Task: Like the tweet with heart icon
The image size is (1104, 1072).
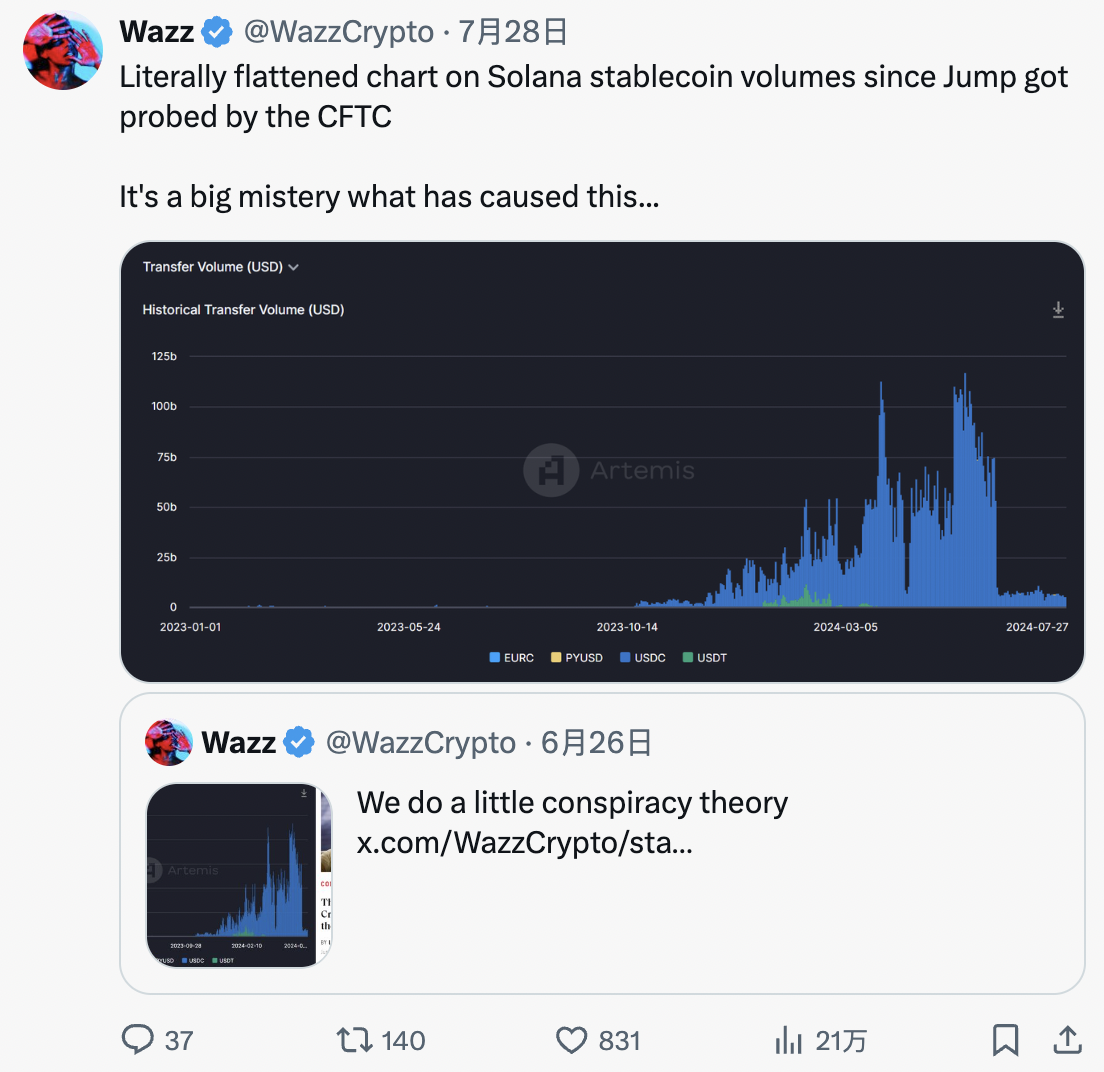Action: tap(571, 1040)
